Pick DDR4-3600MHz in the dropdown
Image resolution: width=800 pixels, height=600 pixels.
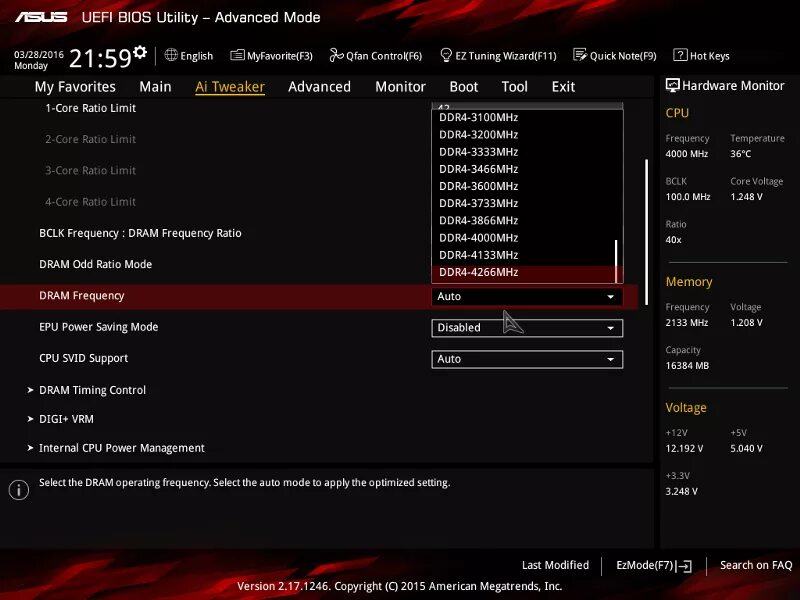pyautogui.click(x=523, y=186)
